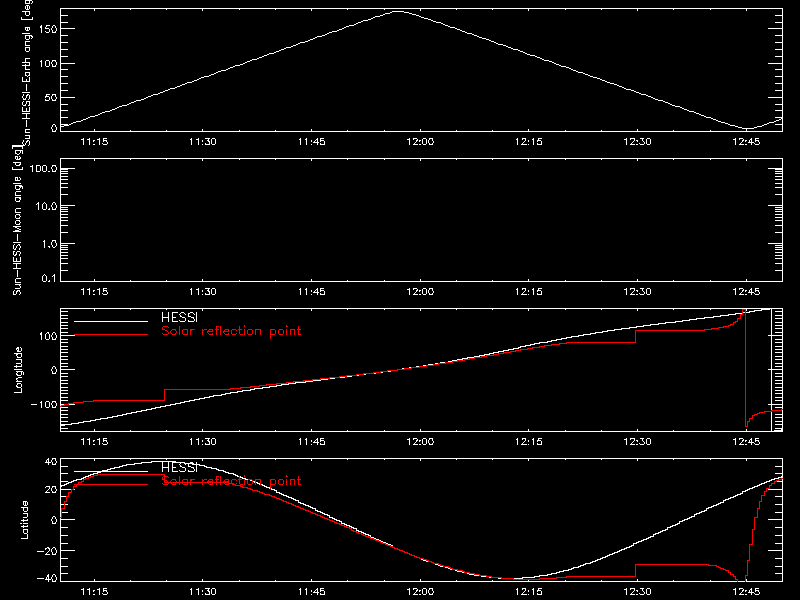The width and height of the screenshot is (800, 600).
Task: Select the 50 tick label in Earth angle plot
Action: tap(51, 97)
